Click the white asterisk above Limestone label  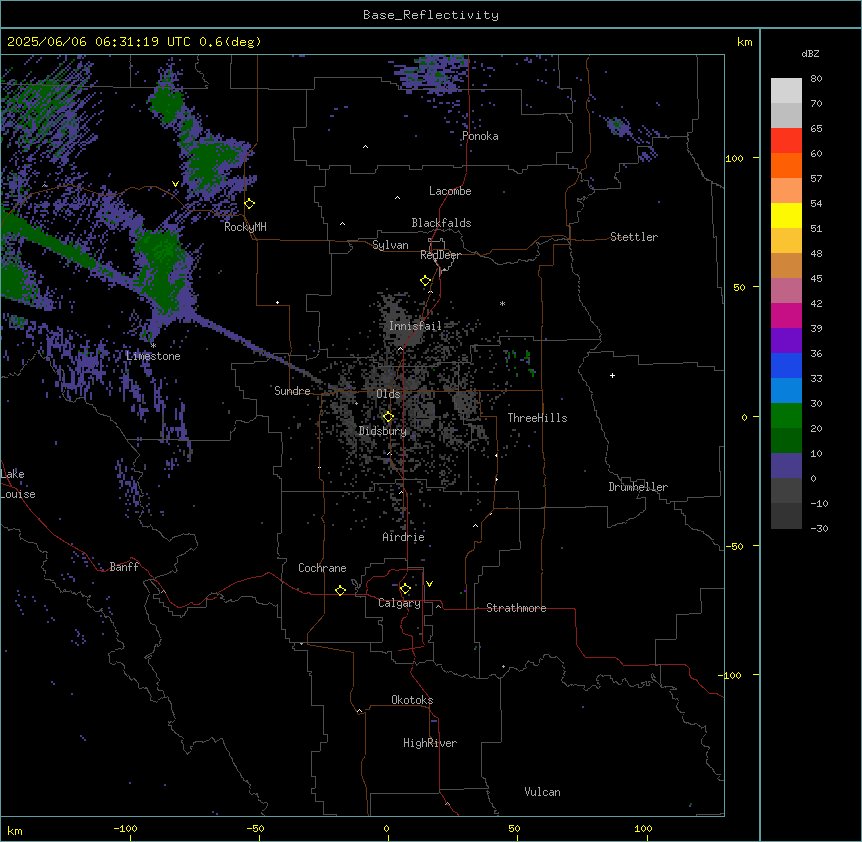point(153,346)
